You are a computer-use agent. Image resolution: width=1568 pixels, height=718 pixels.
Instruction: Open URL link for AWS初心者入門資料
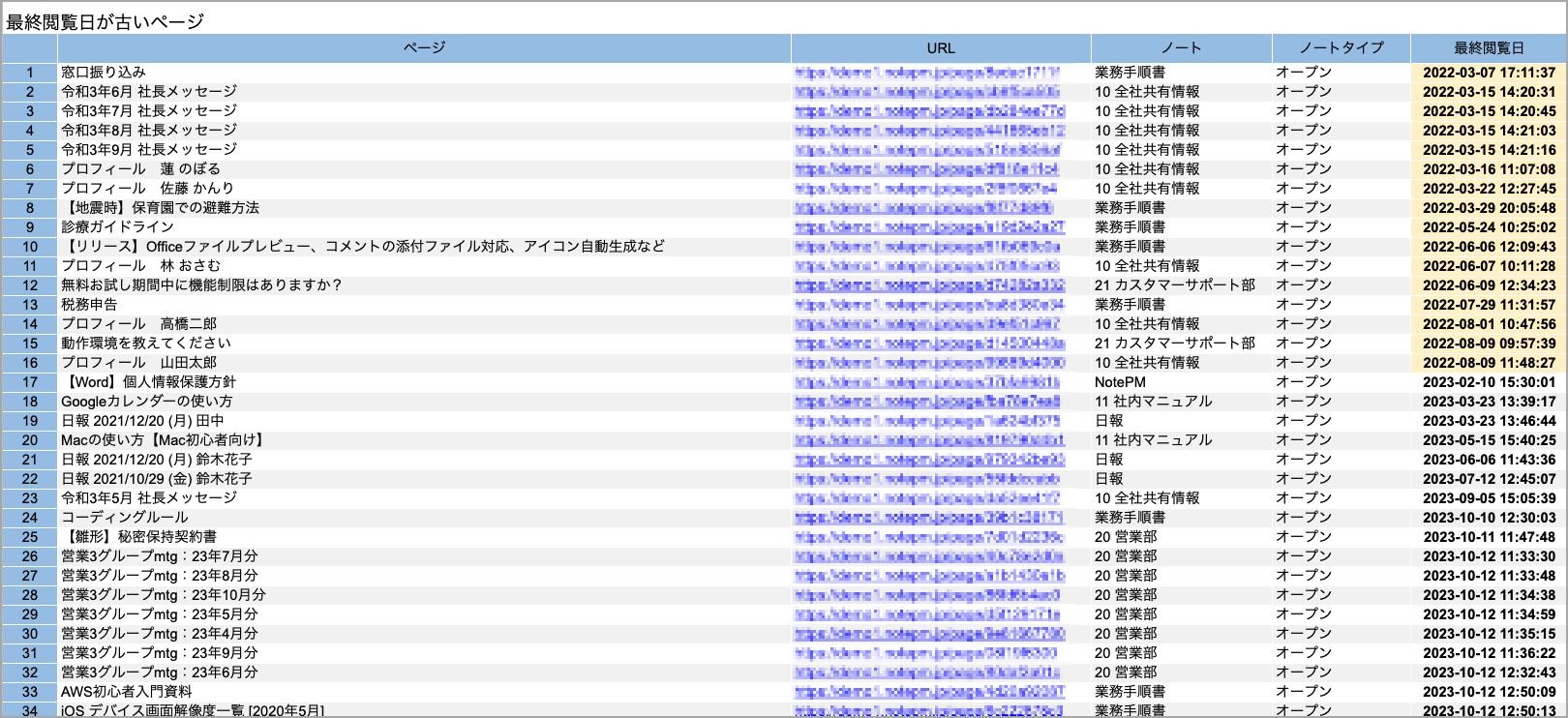(x=929, y=692)
